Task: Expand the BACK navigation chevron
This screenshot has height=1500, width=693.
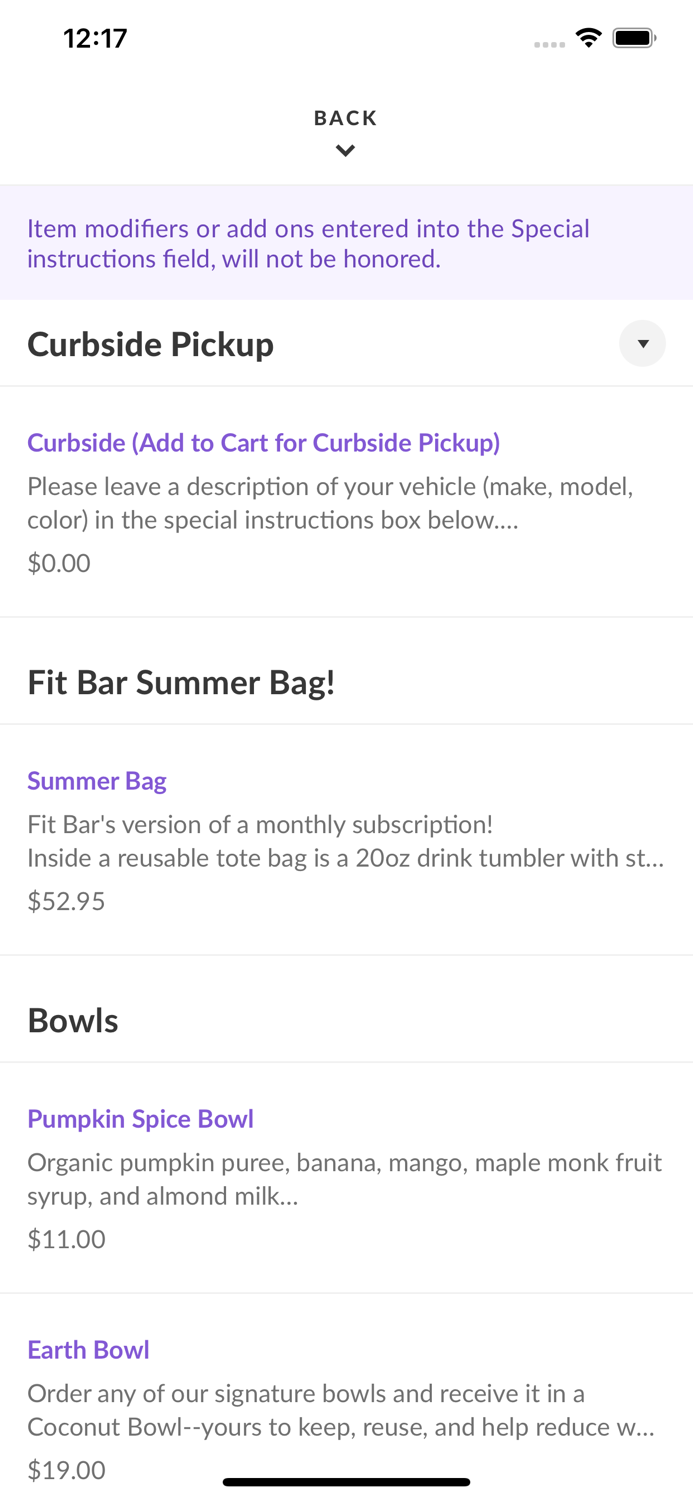Action: pyautogui.click(x=346, y=150)
